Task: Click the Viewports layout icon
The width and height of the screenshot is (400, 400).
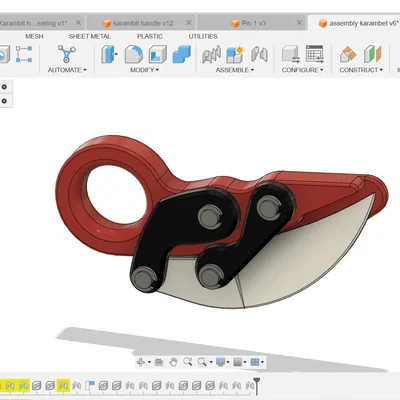Action: click(x=255, y=362)
